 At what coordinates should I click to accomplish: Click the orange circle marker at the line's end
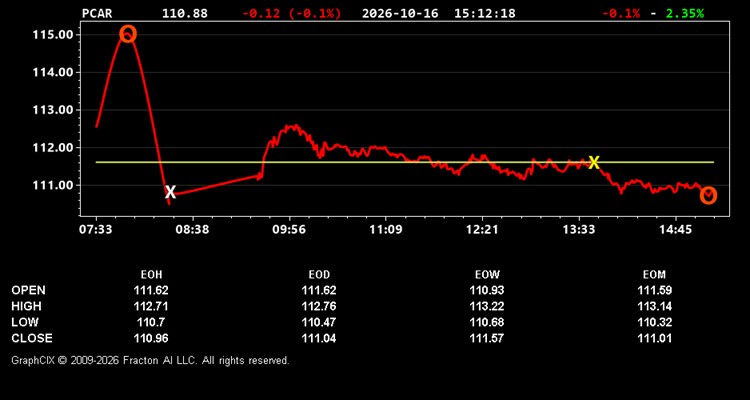tap(708, 195)
